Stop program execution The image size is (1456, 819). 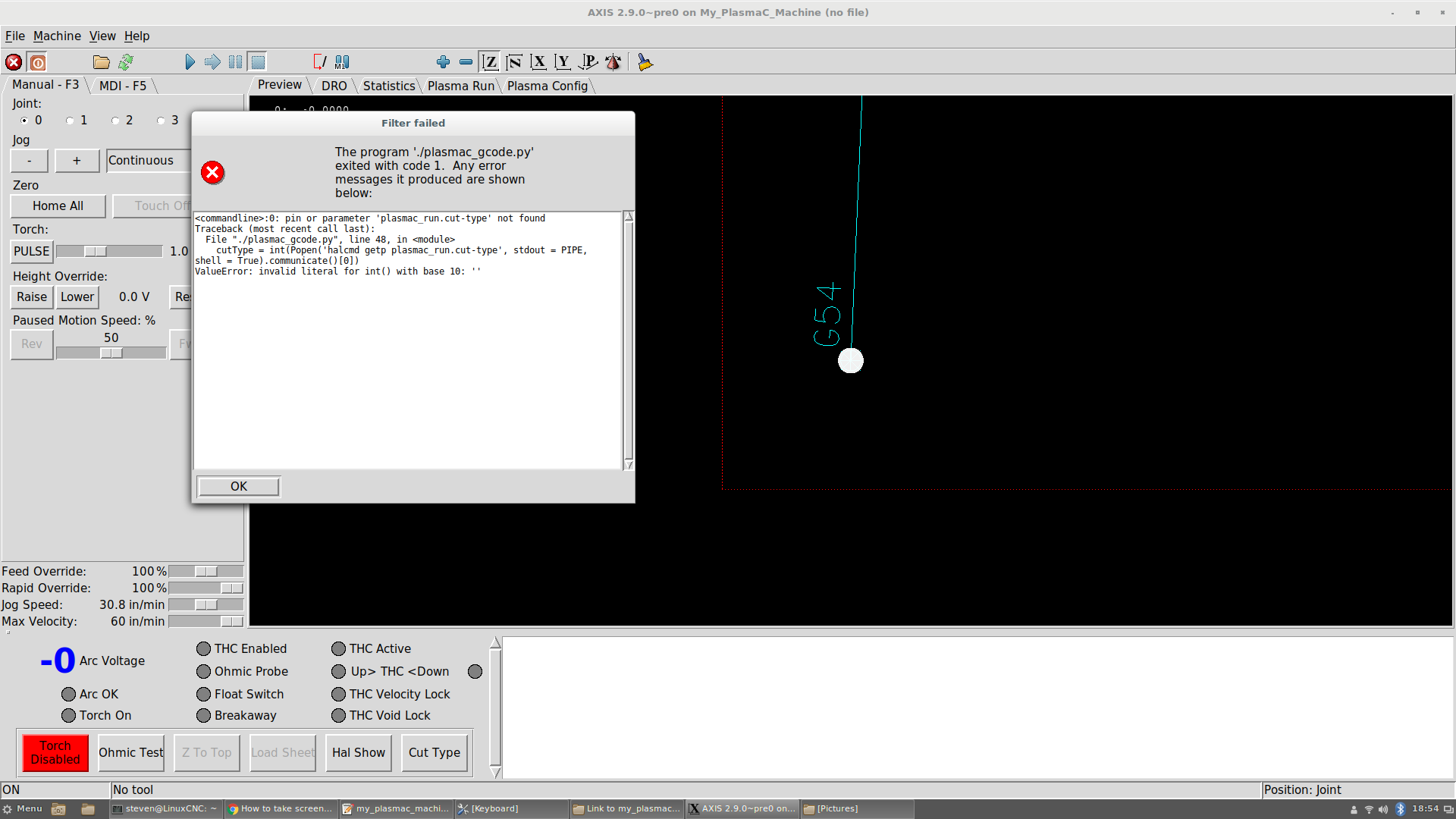(x=258, y=62)
